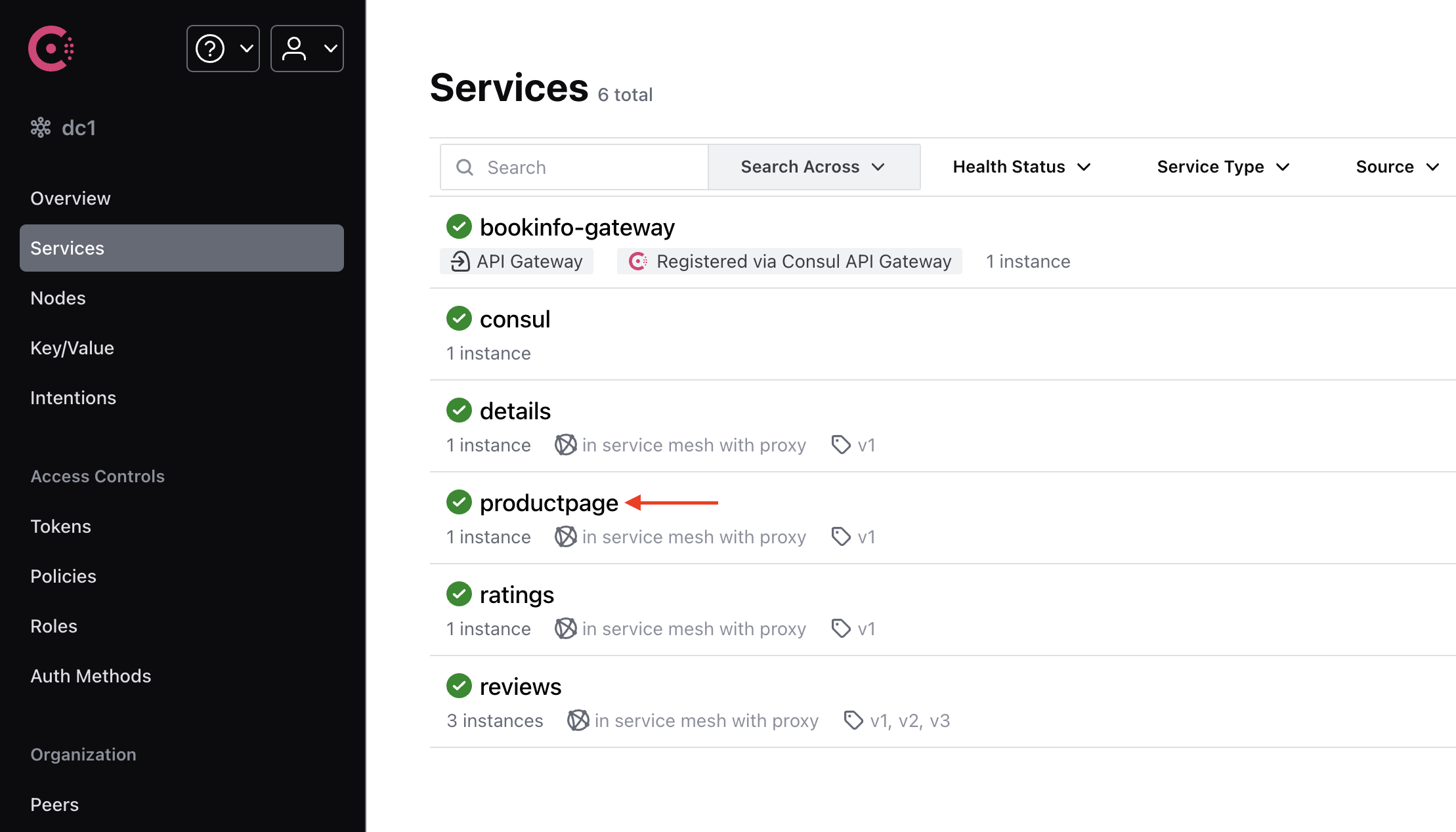Open the productpage service
Viewport: 1456px width, 832px height.
pyautogui.click(x=549, y=502)
